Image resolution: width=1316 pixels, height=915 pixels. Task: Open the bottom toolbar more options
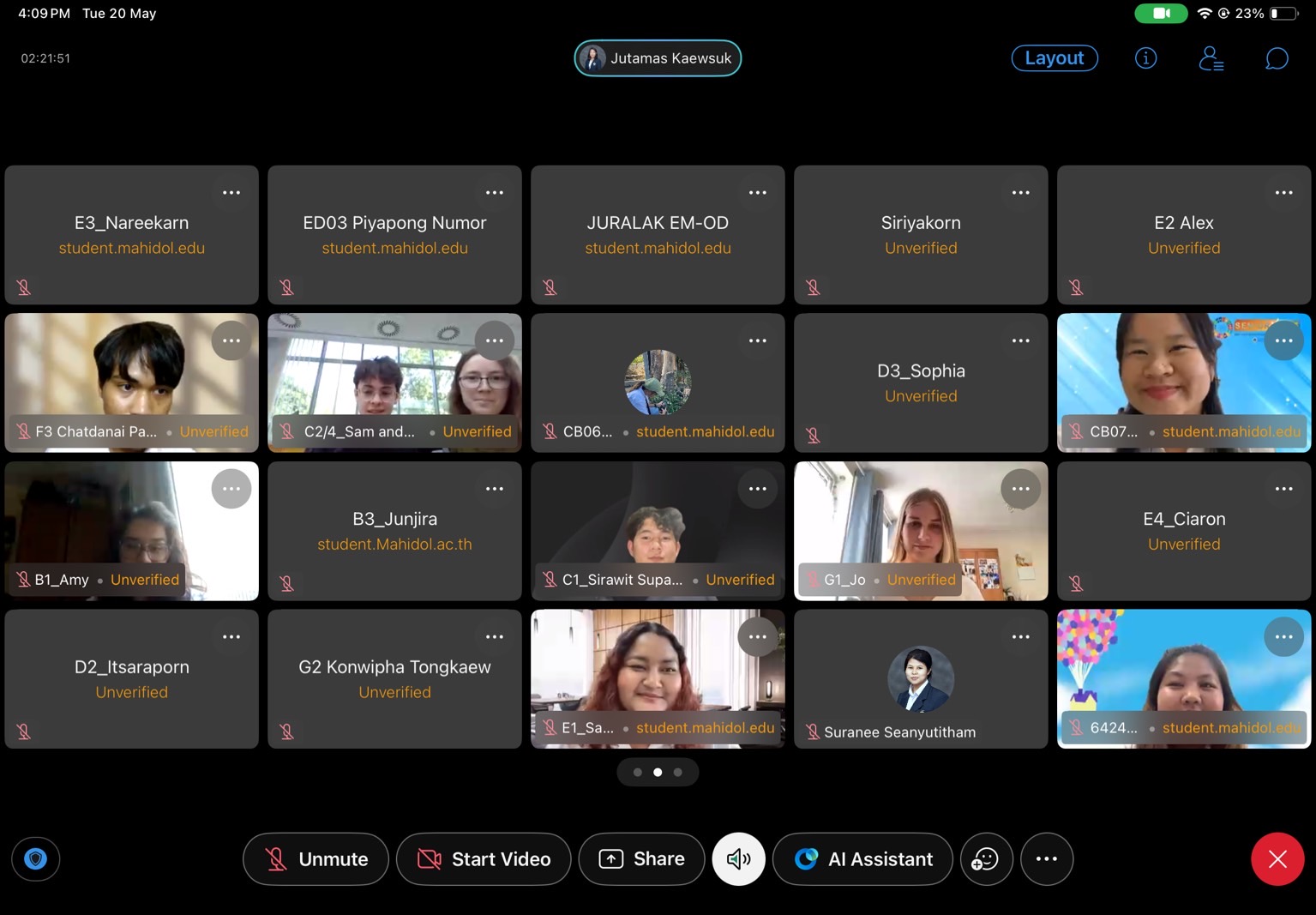coord(1046,858)
